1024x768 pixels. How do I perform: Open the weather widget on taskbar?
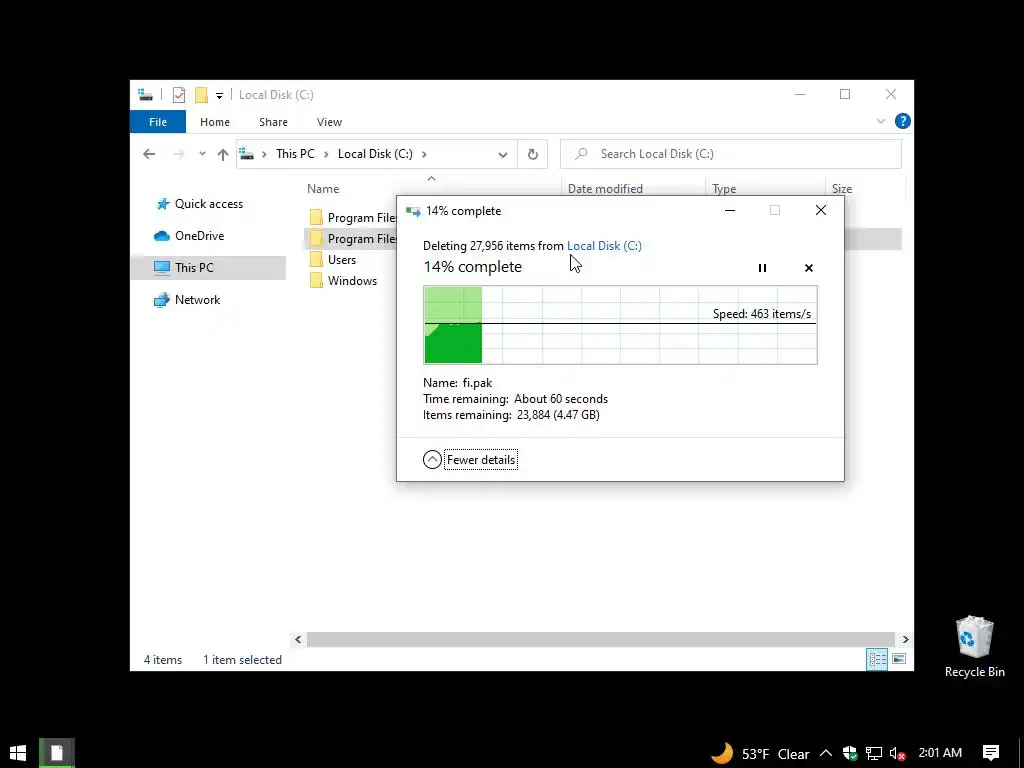(x=760, y=754)
